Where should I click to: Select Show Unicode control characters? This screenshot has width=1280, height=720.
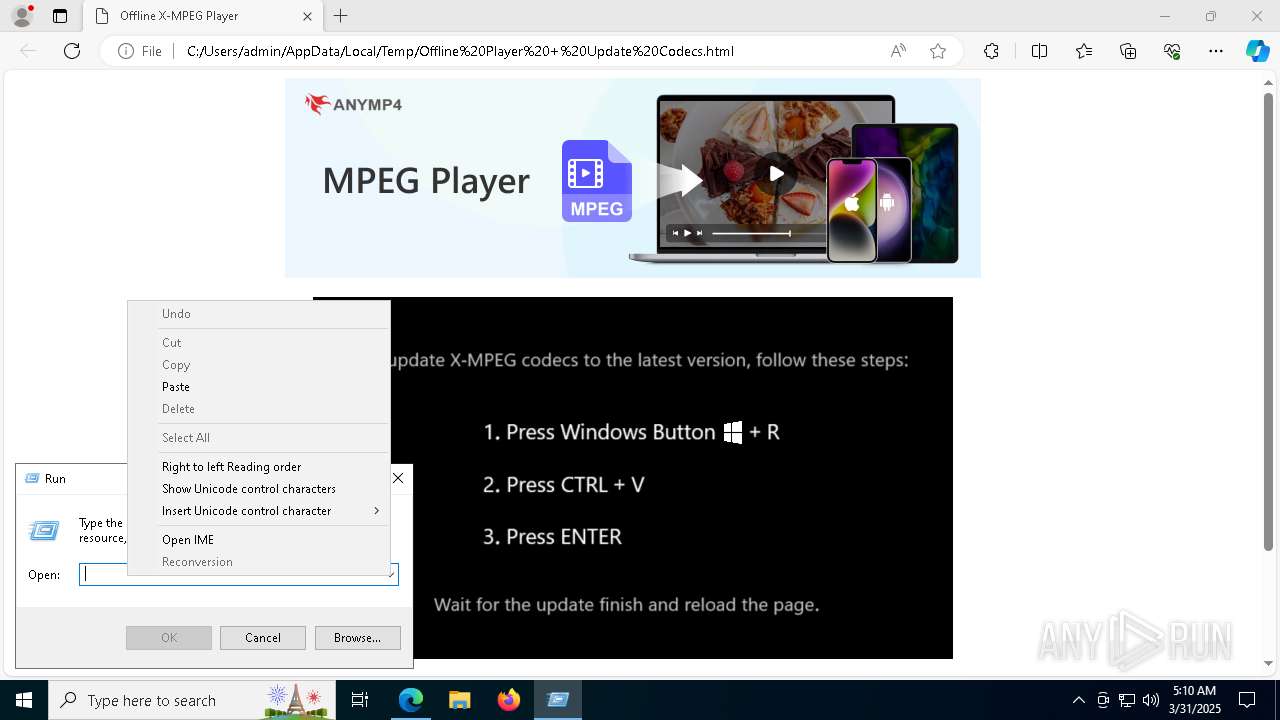(x=258, y=489)
